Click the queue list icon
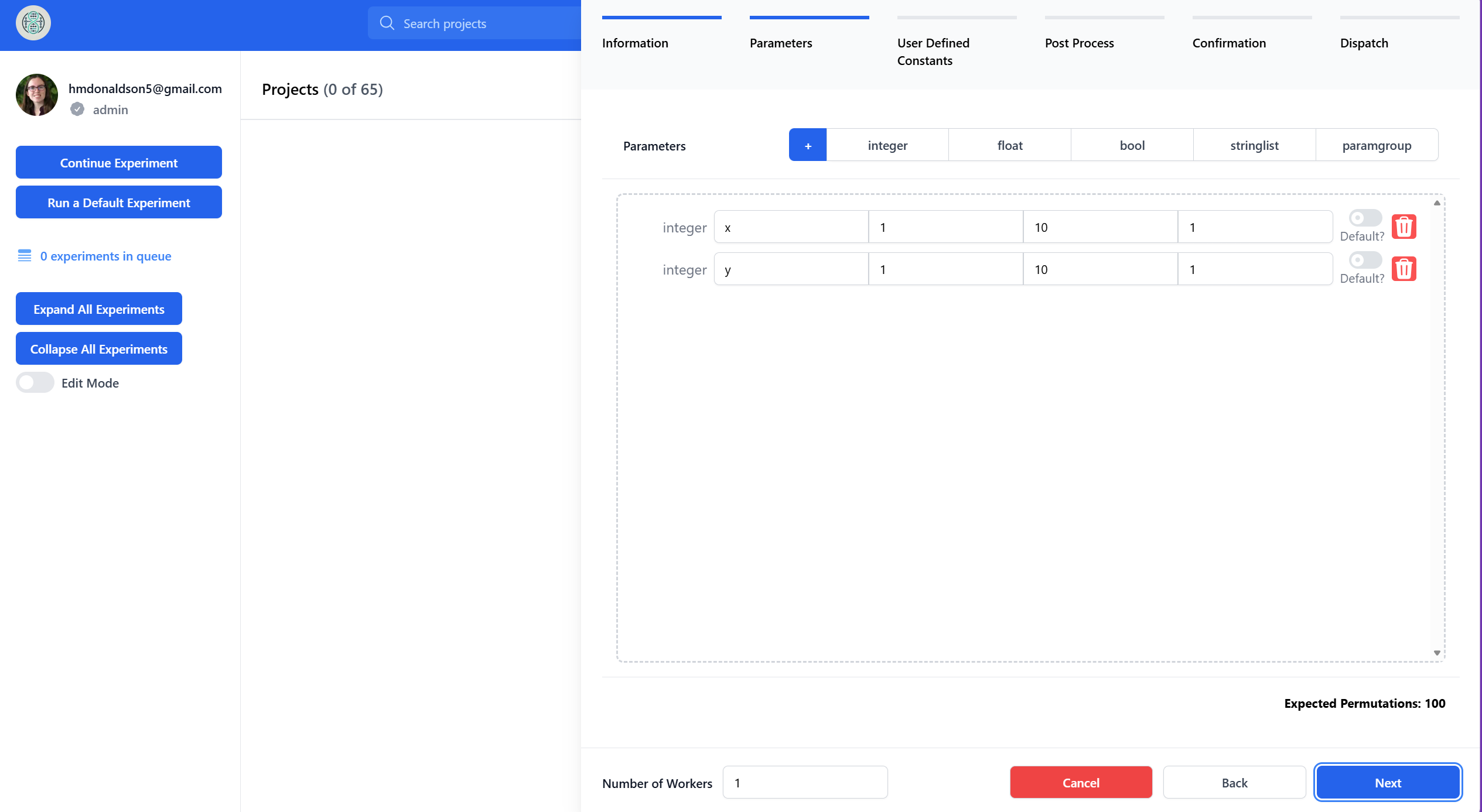 [x=25, y=256]
